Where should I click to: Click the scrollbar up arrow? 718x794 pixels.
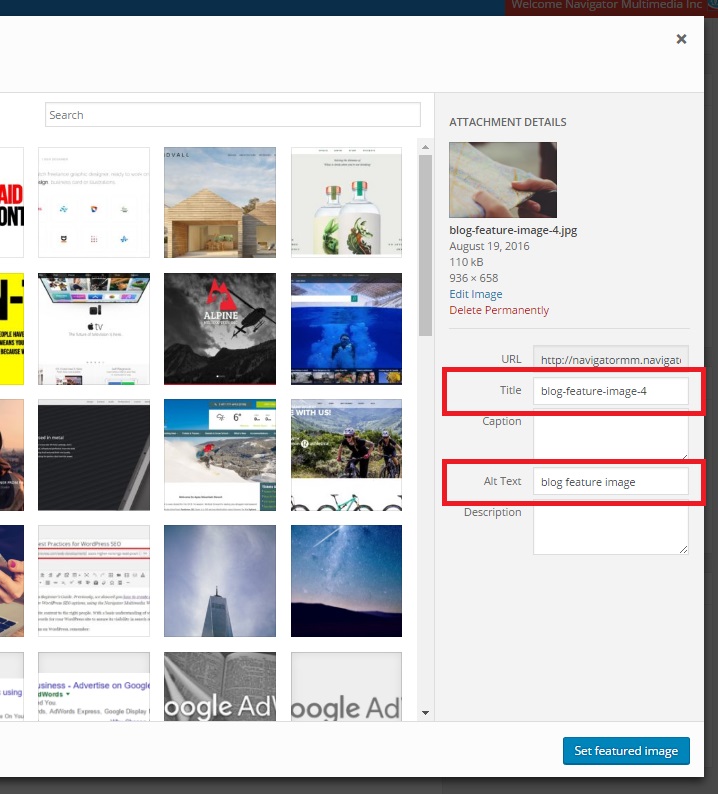425,147
